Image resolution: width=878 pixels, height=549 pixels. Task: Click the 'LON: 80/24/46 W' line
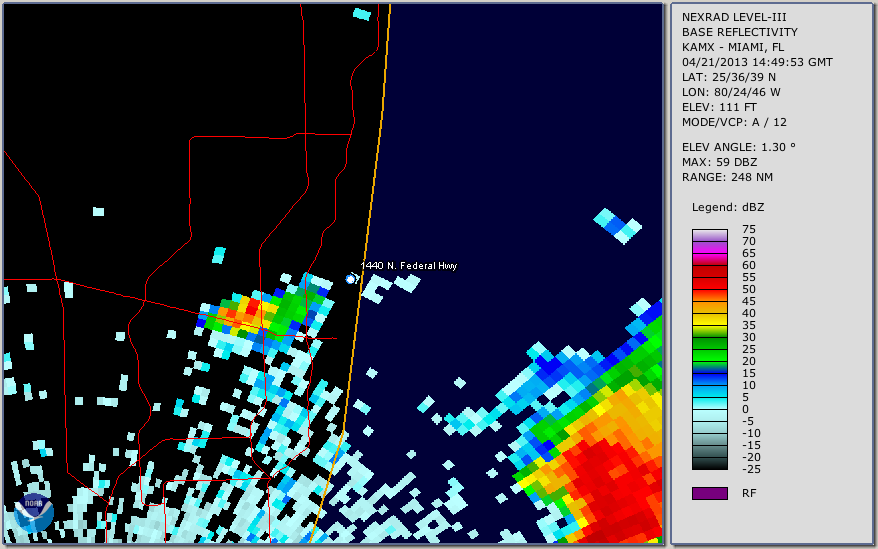pyautogui.click(x=731, y=92)
